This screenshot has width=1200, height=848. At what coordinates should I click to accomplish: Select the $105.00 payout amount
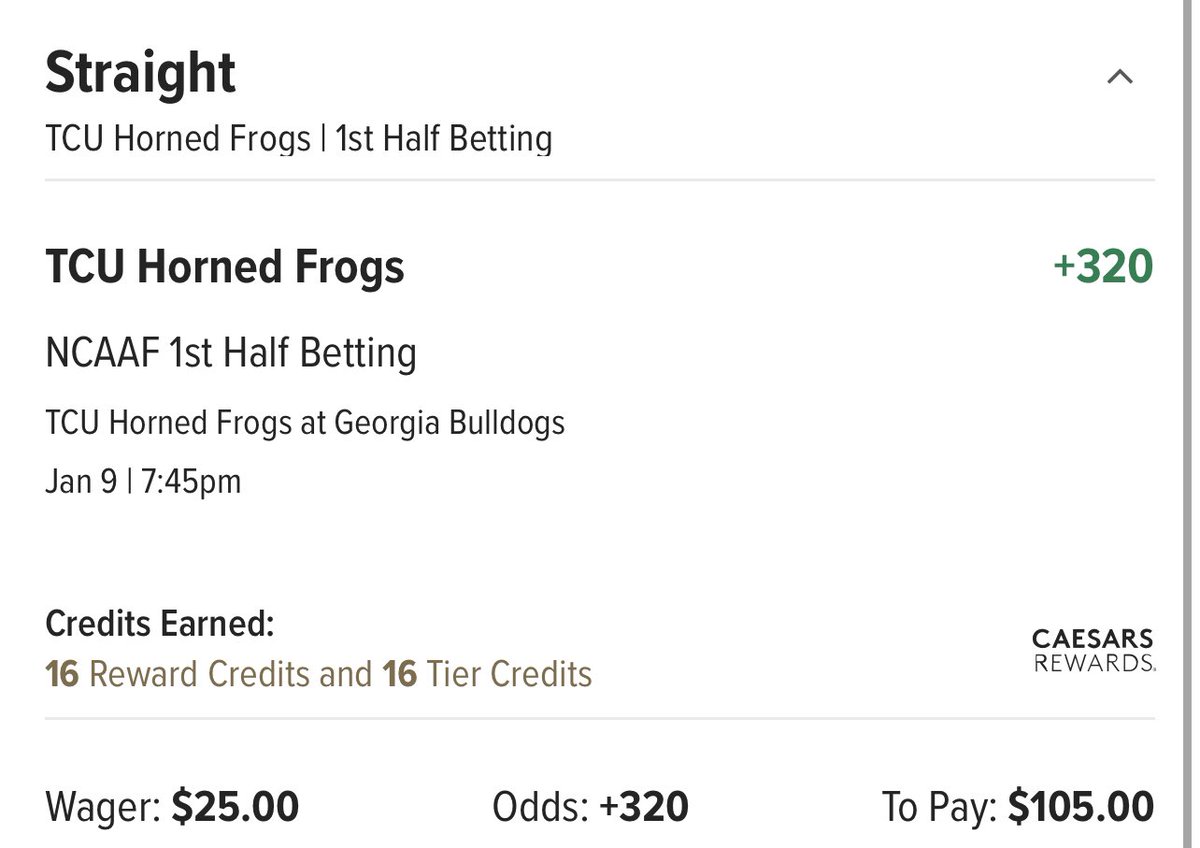1080,806
